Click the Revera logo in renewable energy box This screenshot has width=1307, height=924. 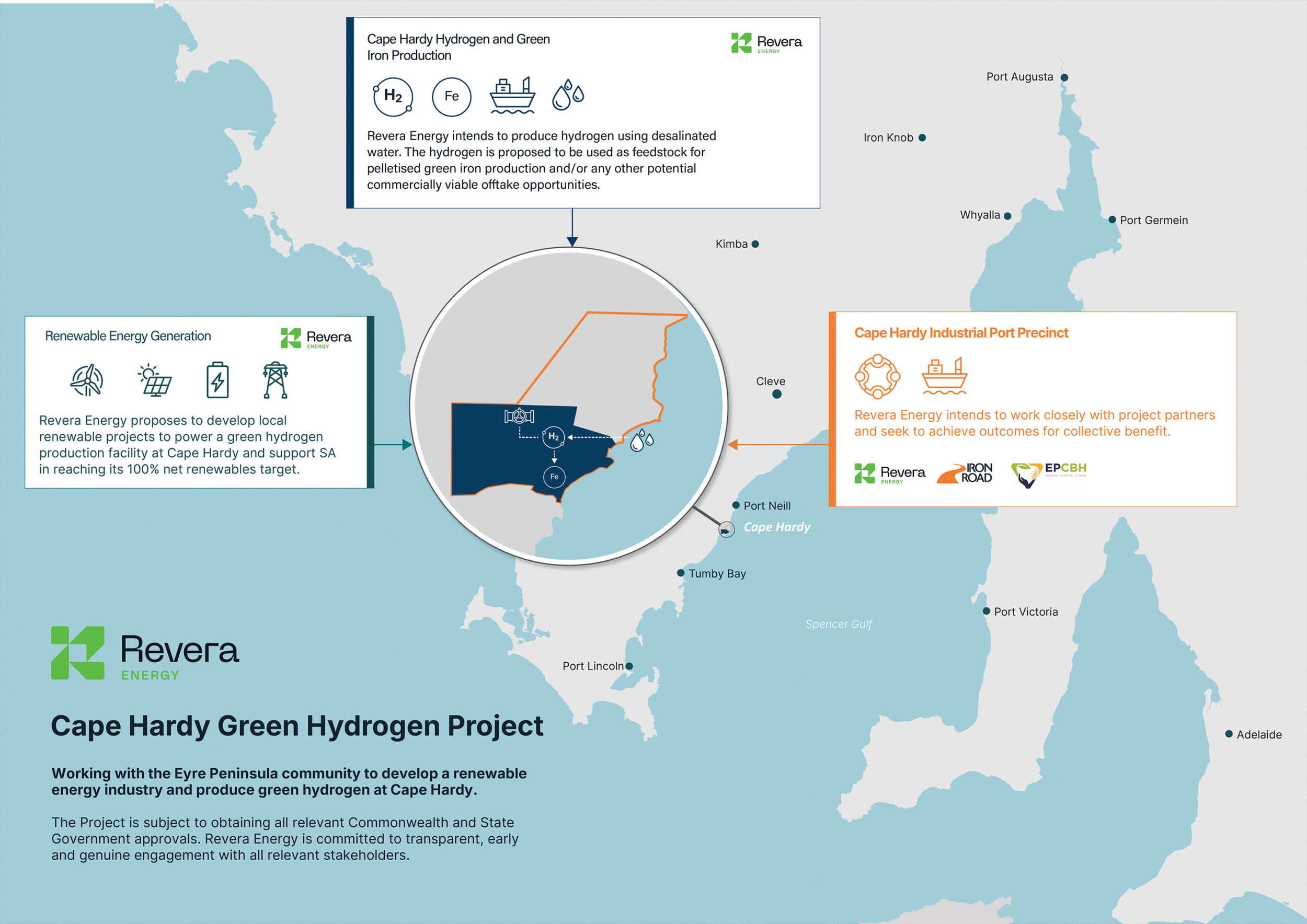(x=316, y=338)
